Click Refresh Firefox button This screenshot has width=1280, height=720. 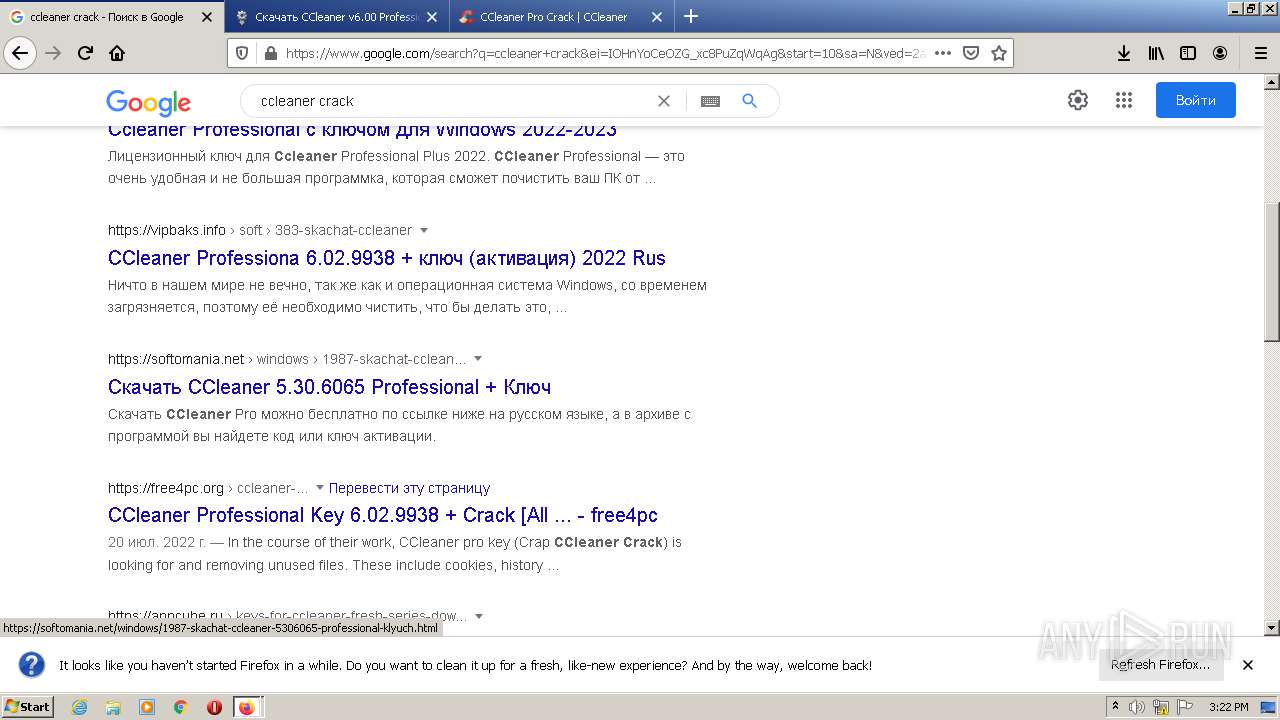[1161, 665]
